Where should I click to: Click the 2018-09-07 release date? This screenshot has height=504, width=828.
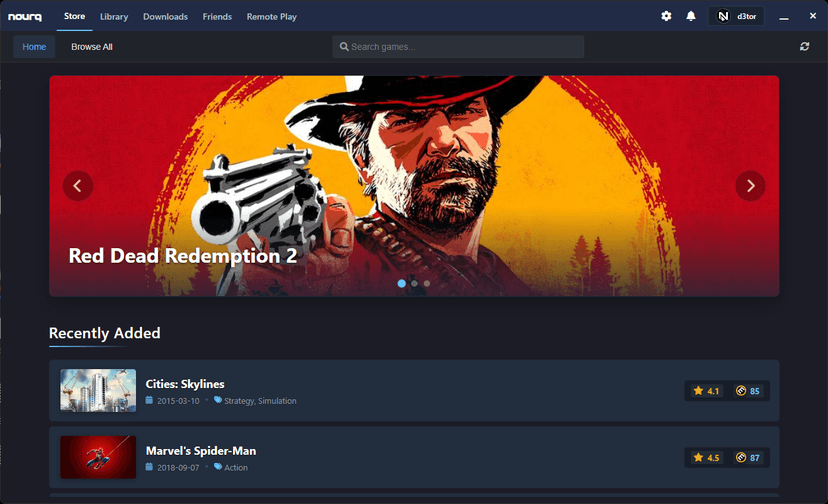click(178, 468)
